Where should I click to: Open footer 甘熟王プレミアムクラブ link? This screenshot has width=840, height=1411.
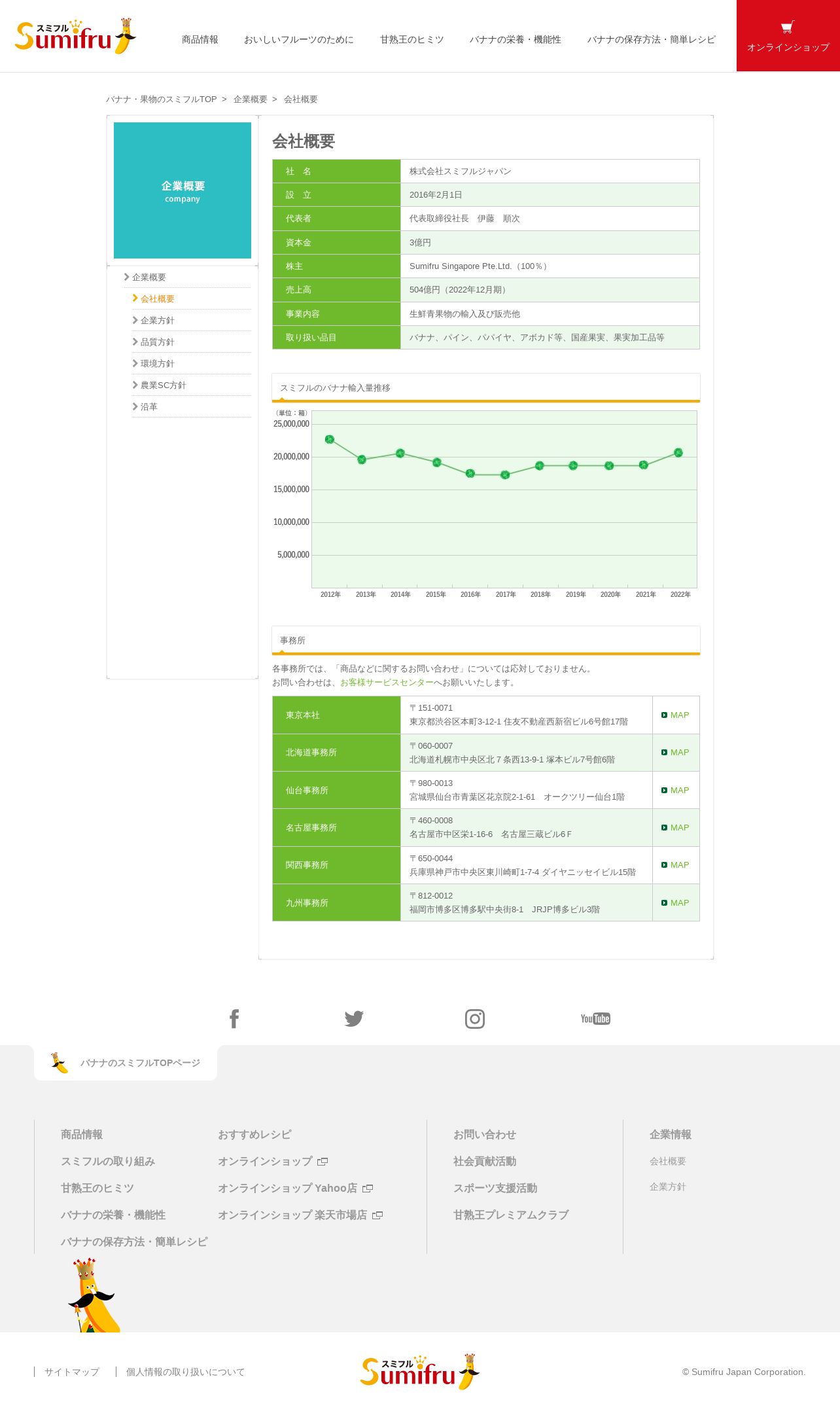coord(511,1215)
